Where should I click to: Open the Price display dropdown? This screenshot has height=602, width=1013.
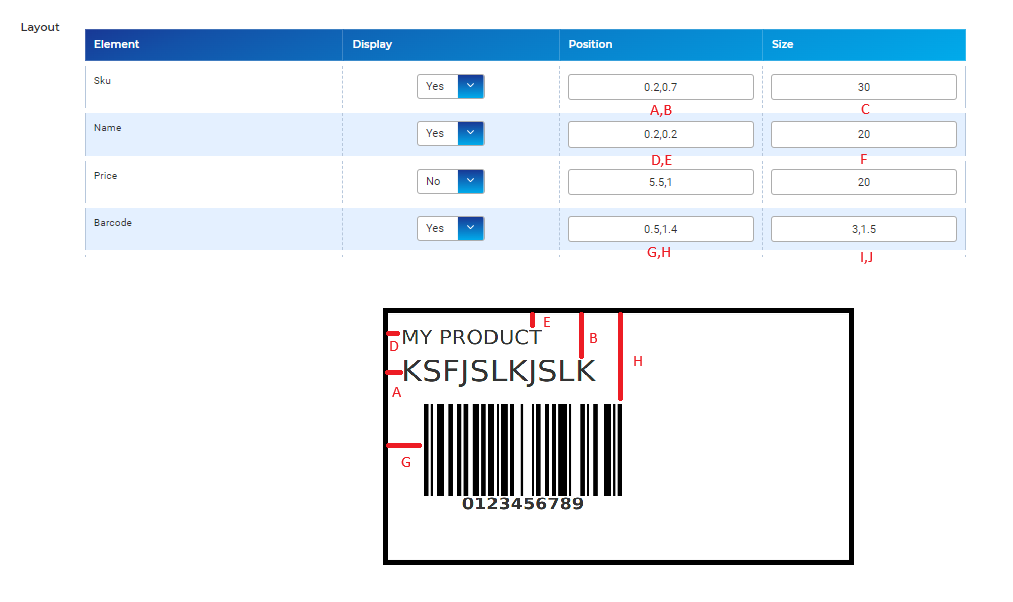451,181
